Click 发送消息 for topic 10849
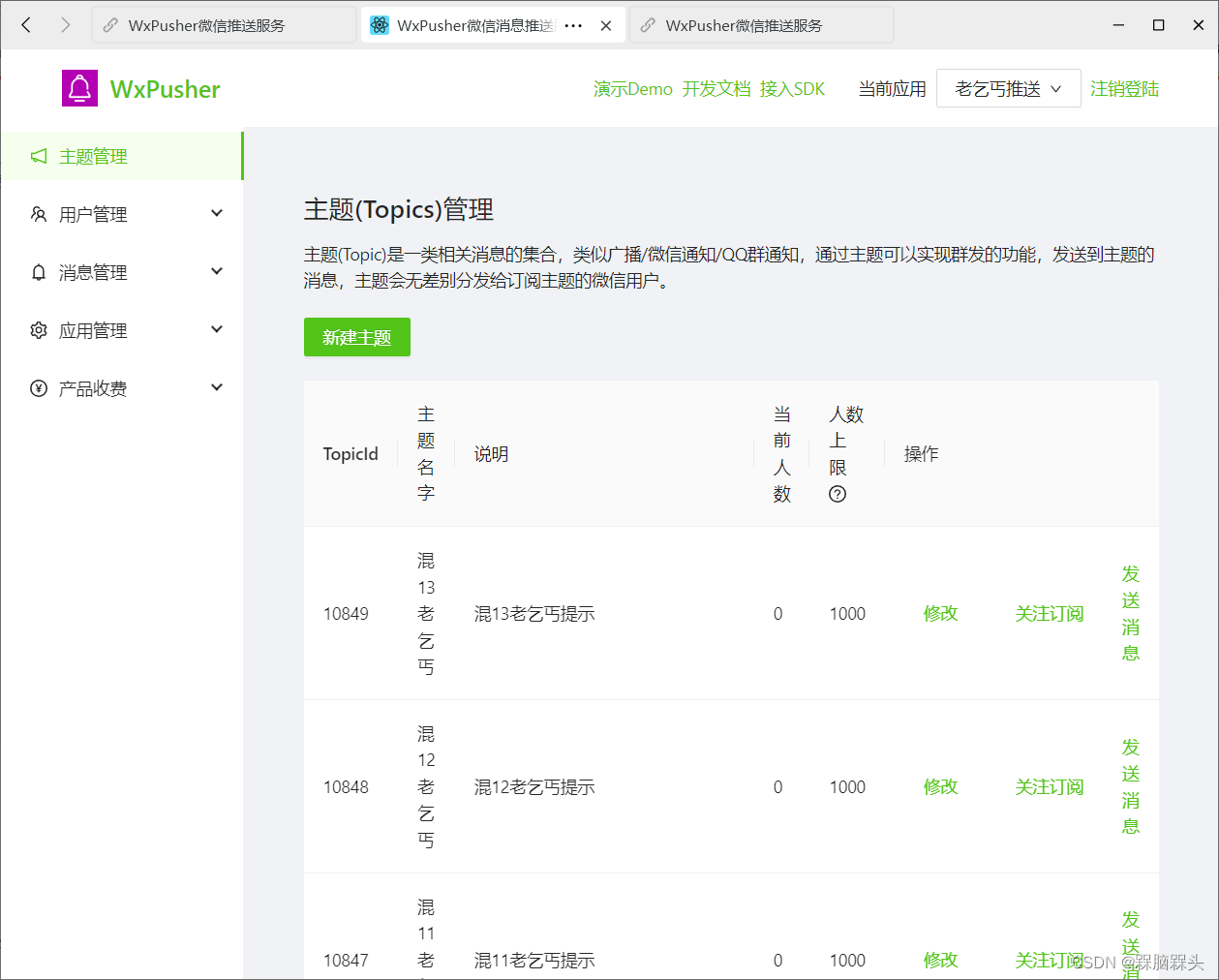 point(1131,613)
